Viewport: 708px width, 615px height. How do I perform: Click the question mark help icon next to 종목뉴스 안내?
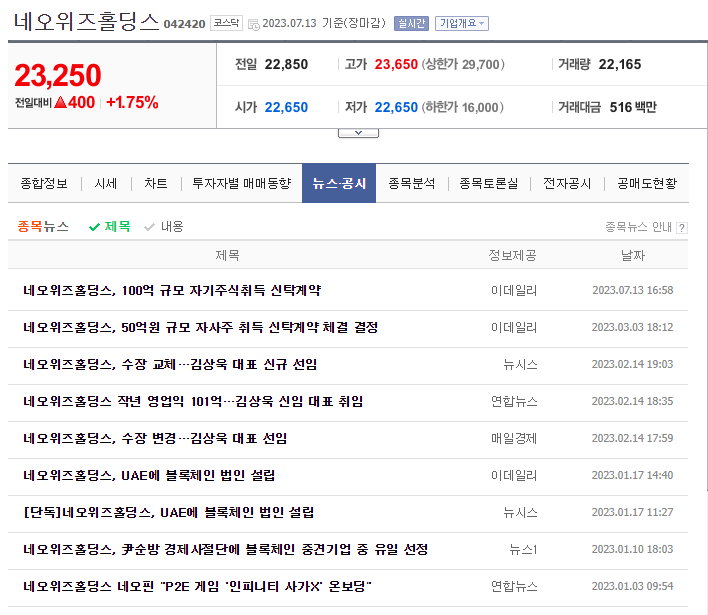[682, 228]
